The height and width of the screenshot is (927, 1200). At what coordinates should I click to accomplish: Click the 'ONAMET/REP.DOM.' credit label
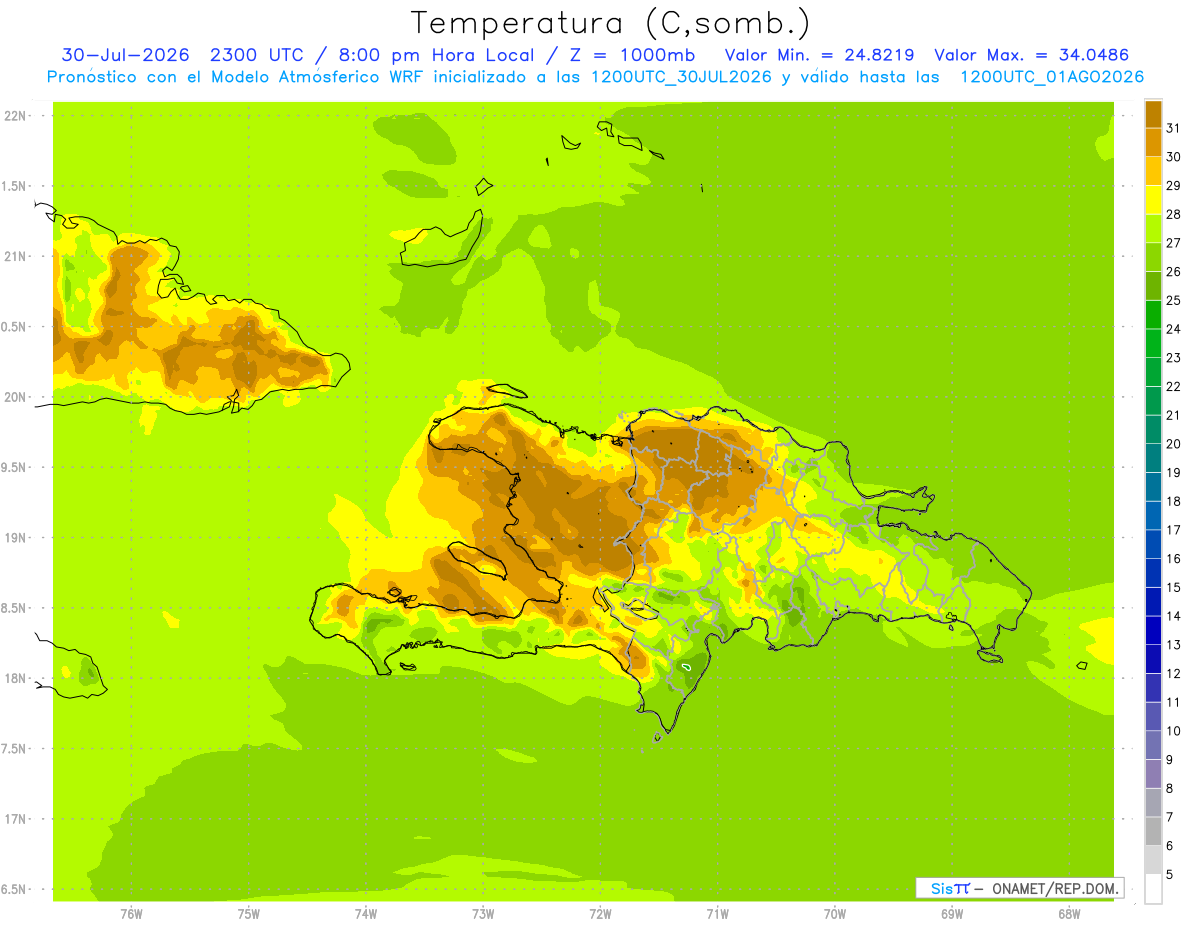1057,888
